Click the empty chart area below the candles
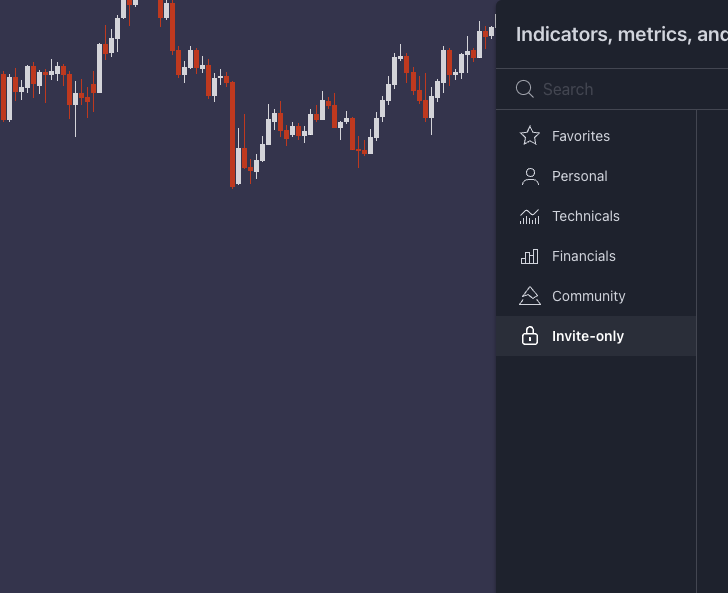The height and width of the screenshot is (593, 728). (x=250, y=400)
